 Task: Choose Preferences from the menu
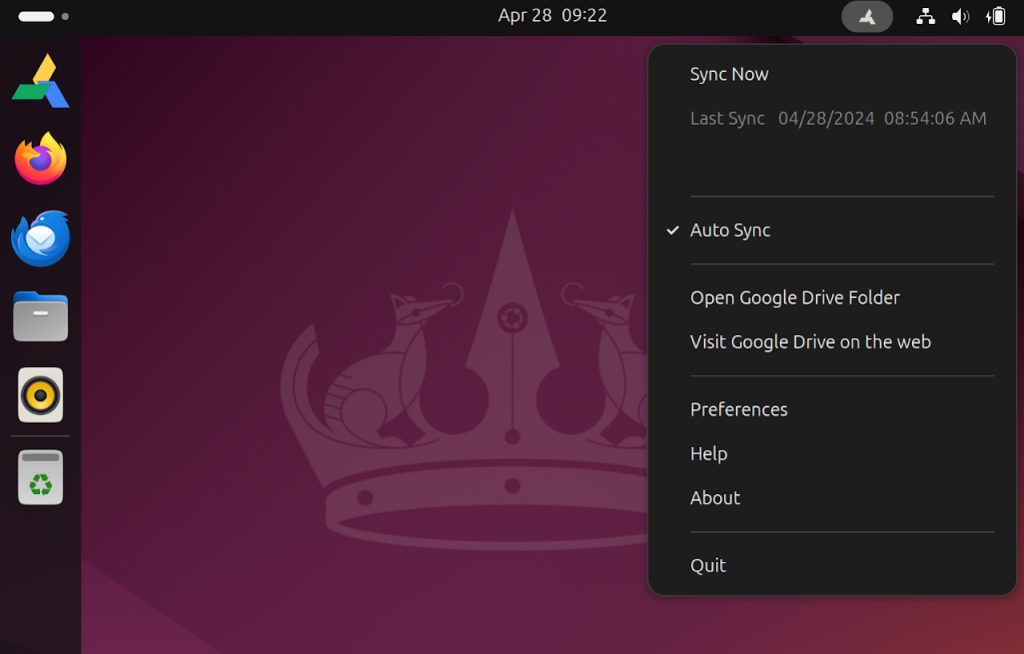tap(738, 409)
